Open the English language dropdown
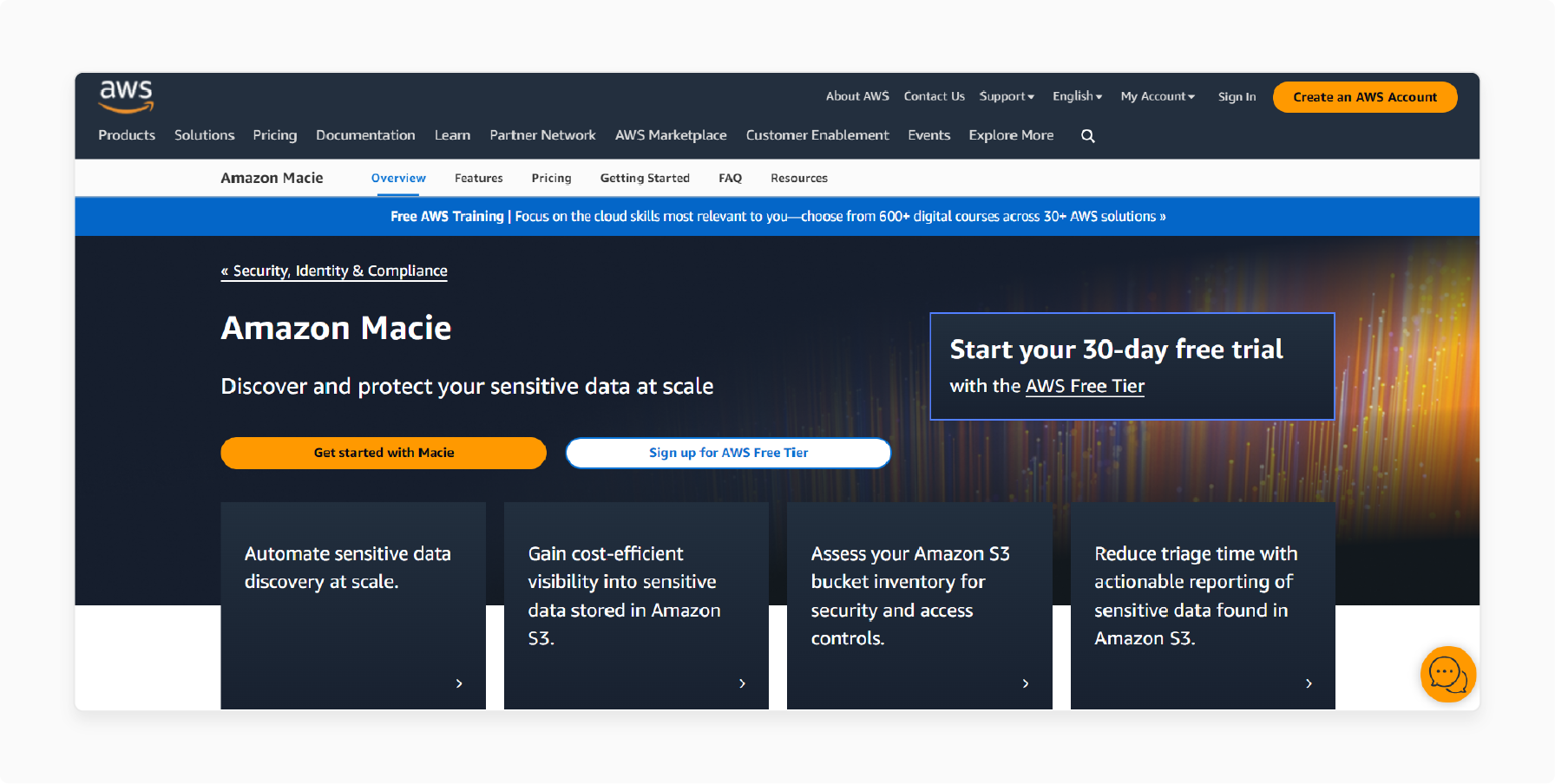The height and width of the screenshot is (784, 1555). (1077, 96)
